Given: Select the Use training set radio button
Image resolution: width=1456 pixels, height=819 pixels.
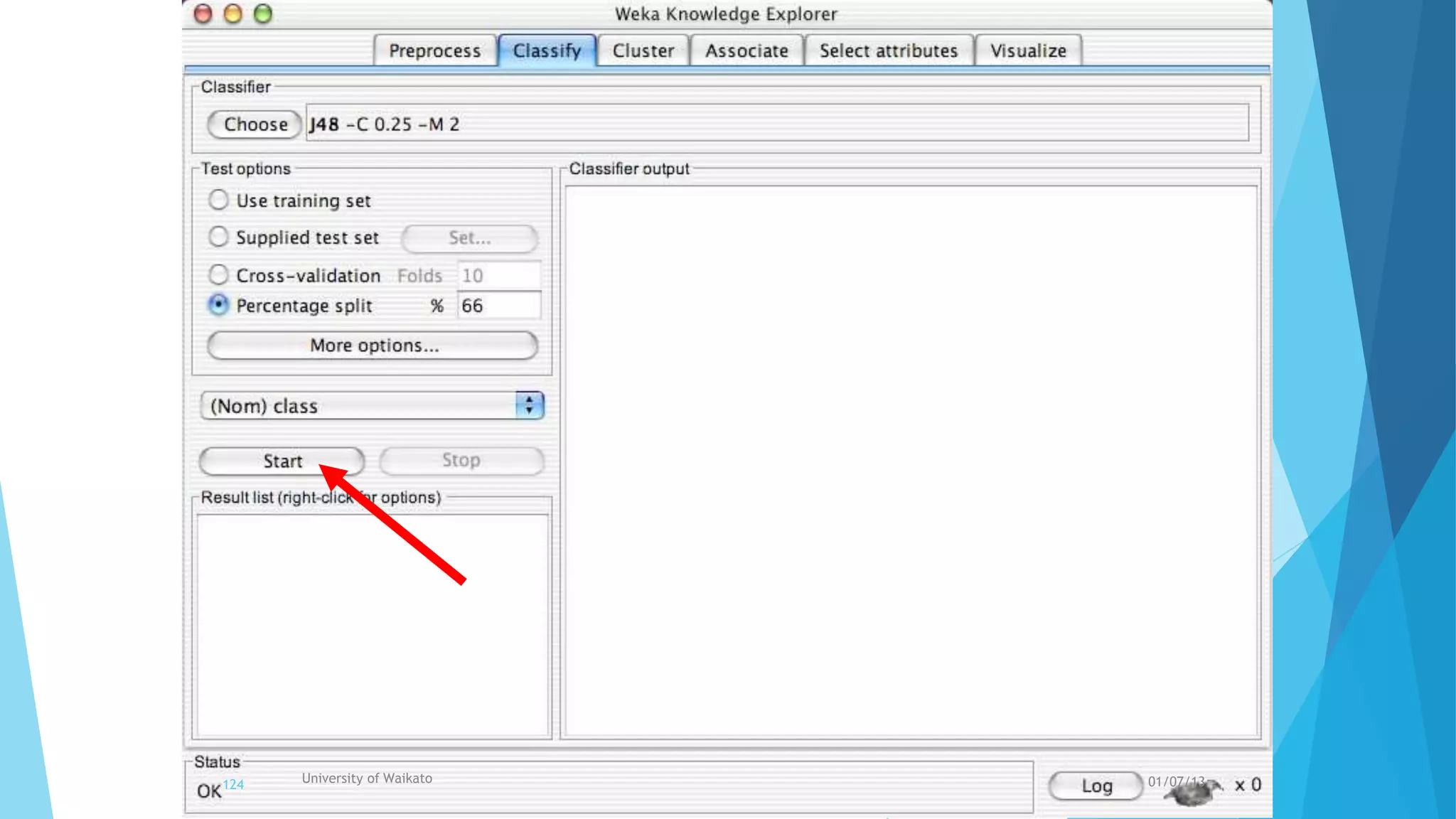Looking at the screenshot, I should pos(218,200).
